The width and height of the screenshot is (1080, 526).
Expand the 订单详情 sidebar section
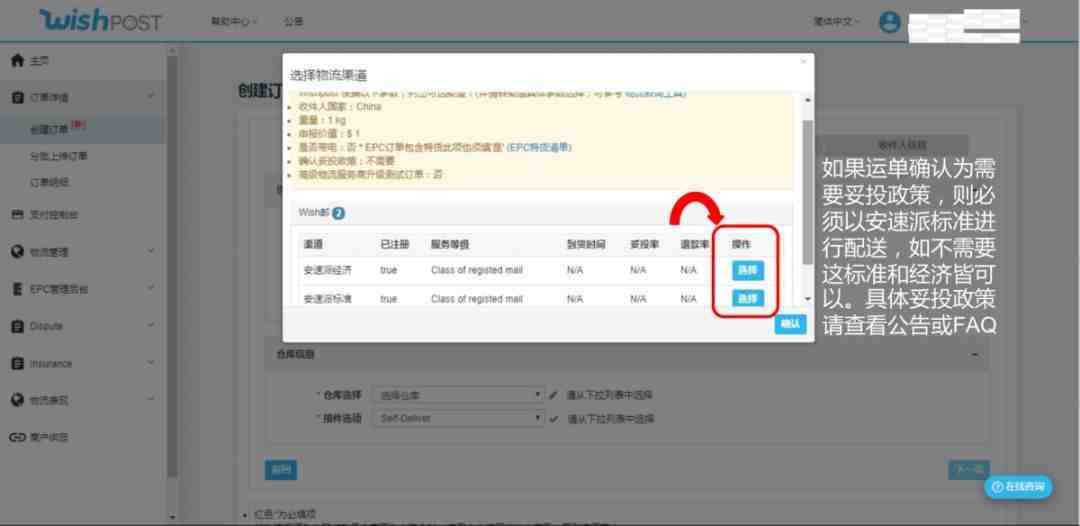(151, 97)
